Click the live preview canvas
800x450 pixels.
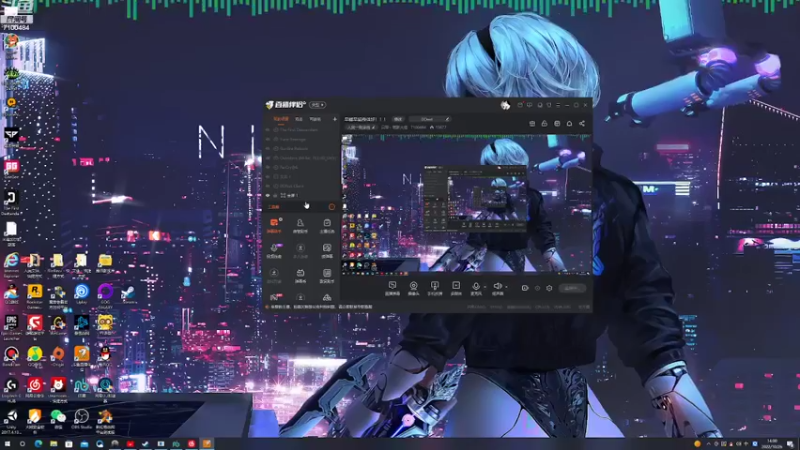[466, 205]
